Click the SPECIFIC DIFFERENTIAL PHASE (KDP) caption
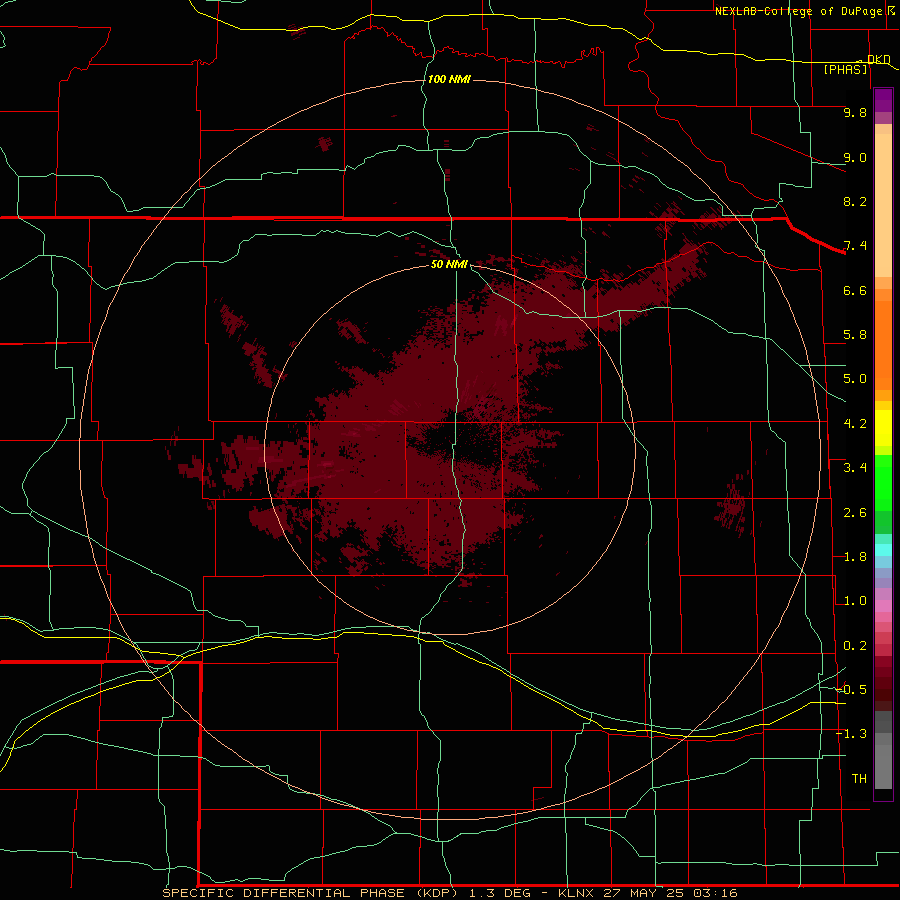The image size is (900, 900). pyautogui.click(x=312, y=893)
